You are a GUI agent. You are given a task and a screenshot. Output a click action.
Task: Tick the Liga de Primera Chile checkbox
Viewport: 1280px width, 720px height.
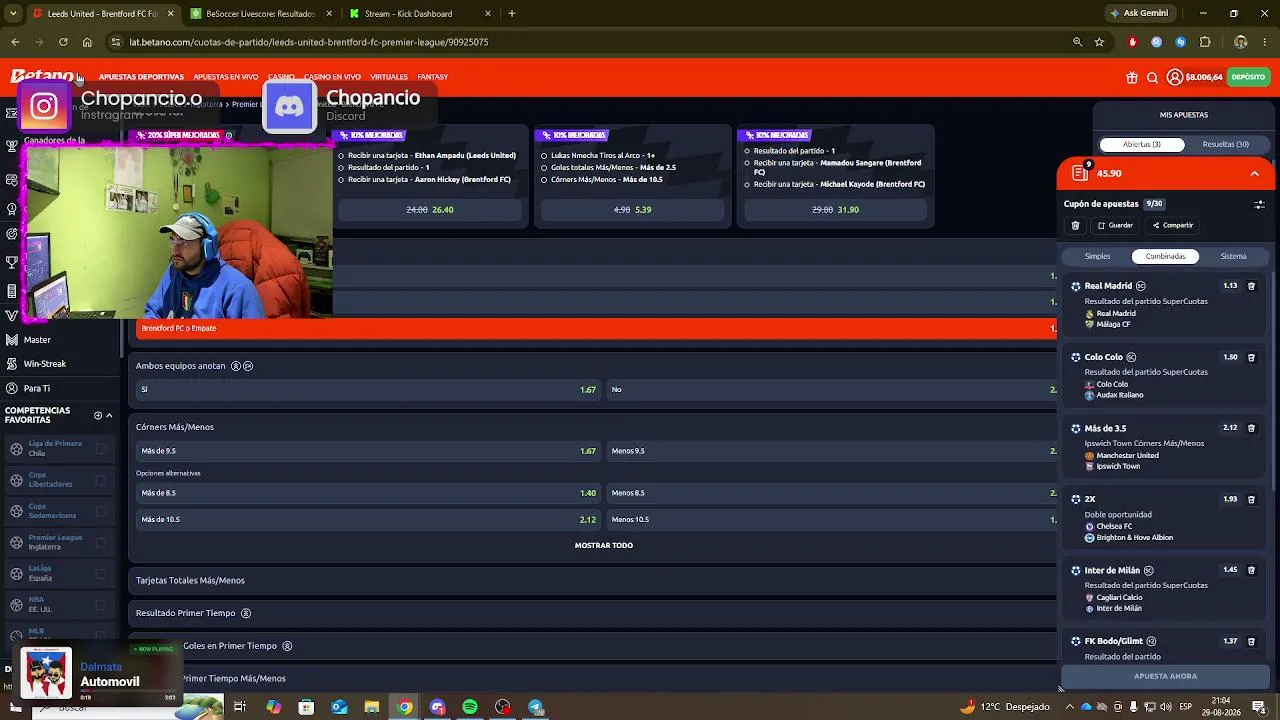pyautogui.click(x=100, y=449)
